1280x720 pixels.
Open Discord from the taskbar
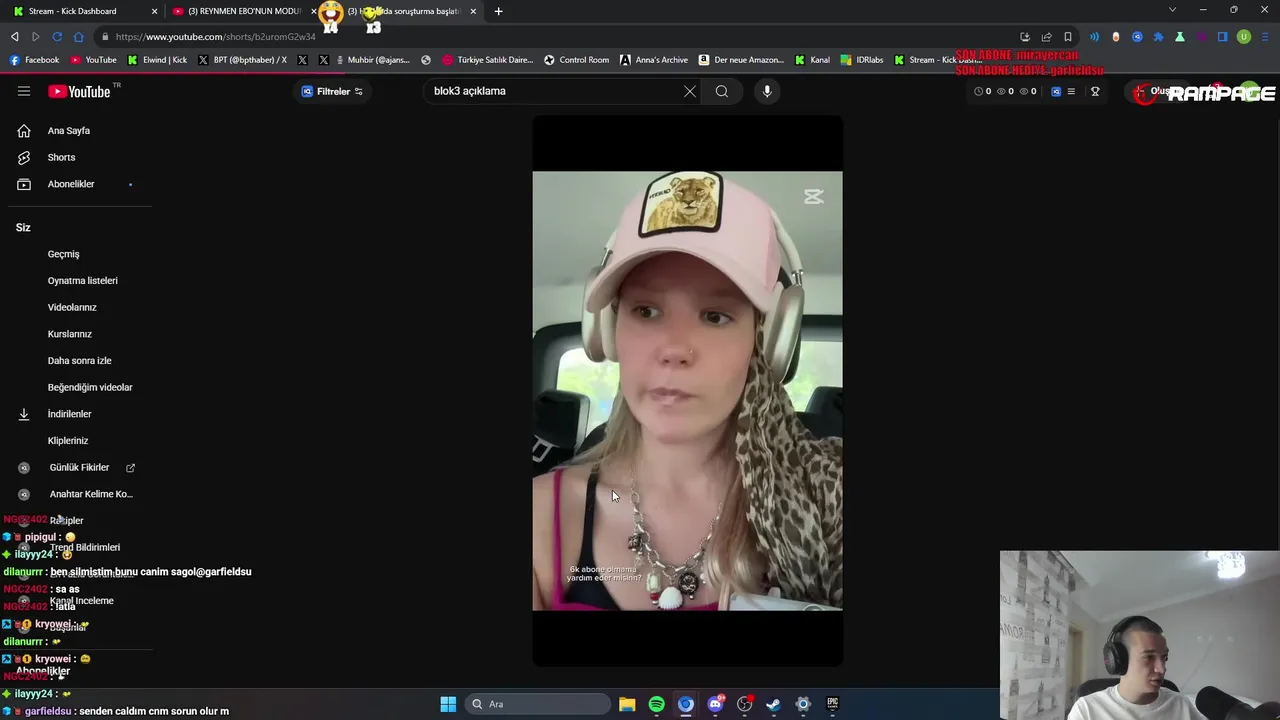point(715,704)
